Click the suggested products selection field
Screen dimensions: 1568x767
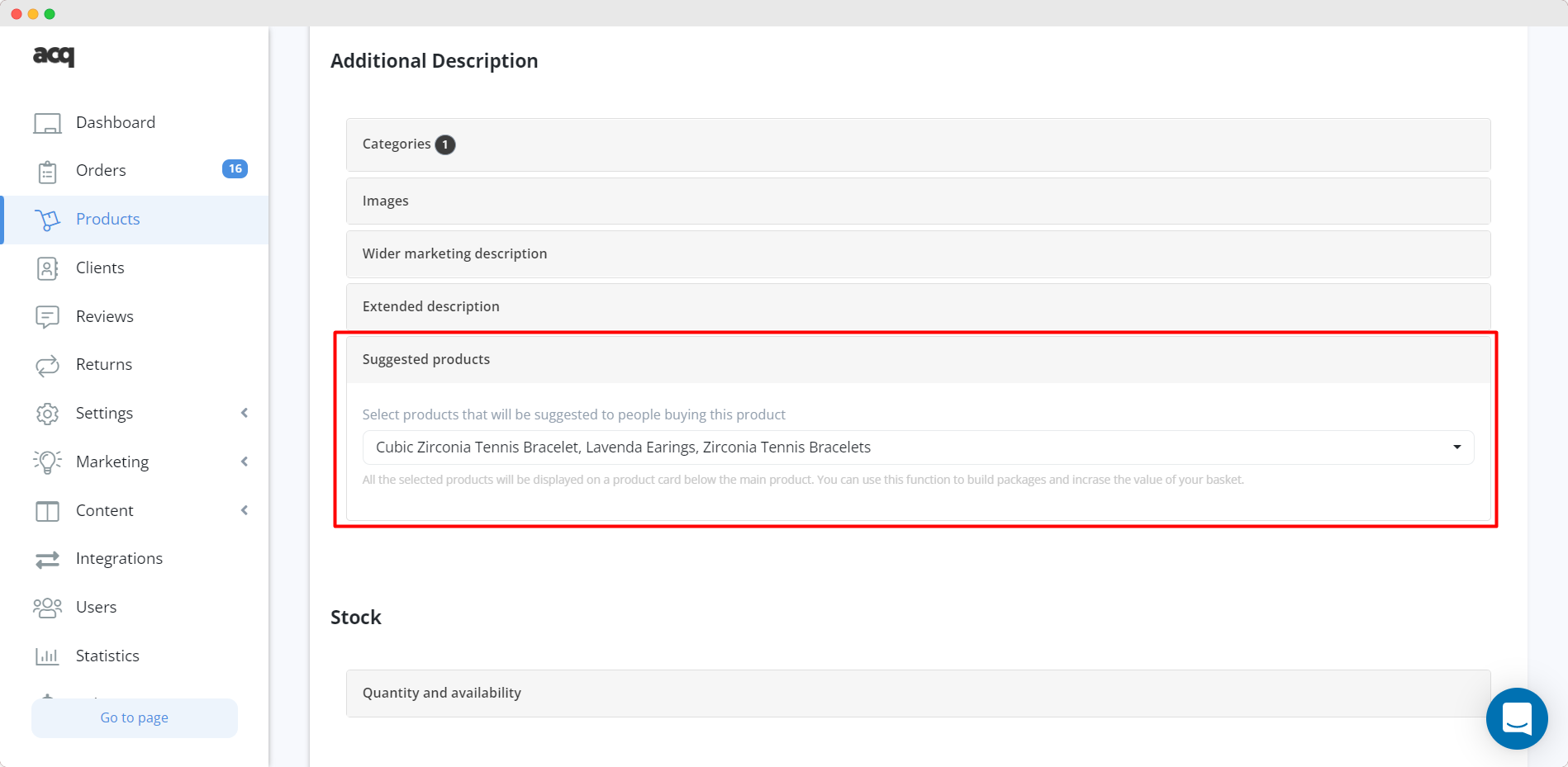pyautogui.click(x=918, y=447)
